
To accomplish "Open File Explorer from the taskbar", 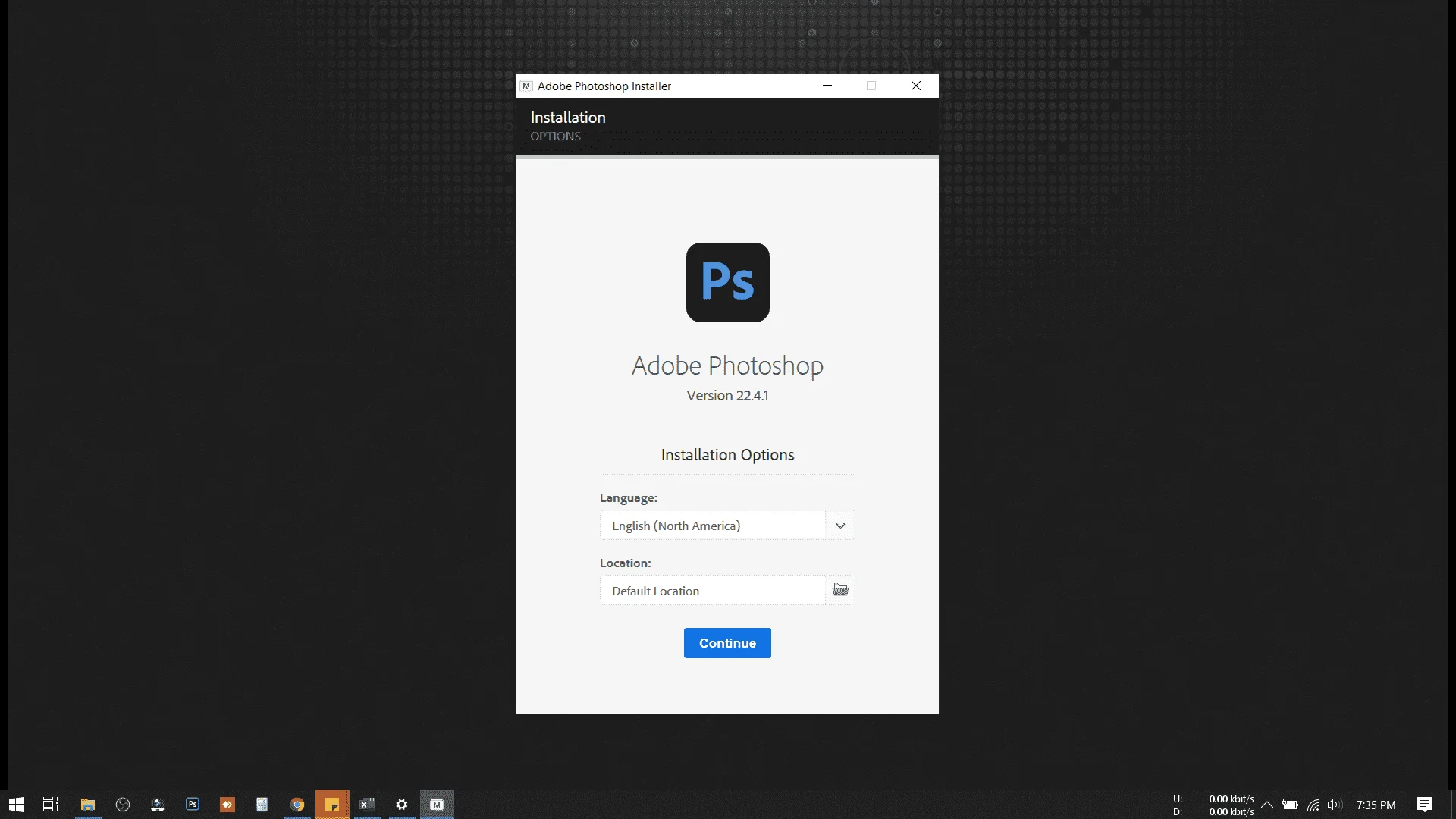I will pyautogui.click(x=88, y=805).
